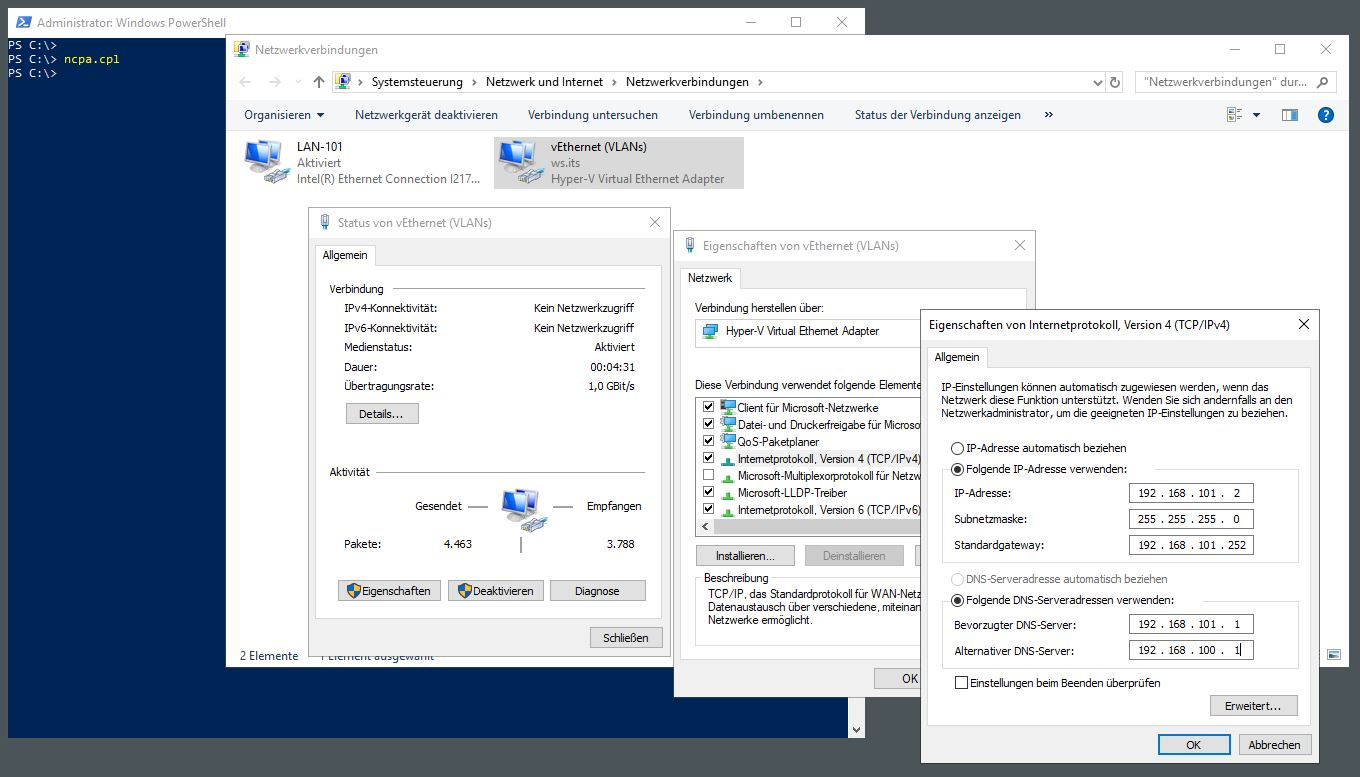Open the Details... button in Status dialog
This screenshot has width=1360, height=777.
pyautogui.click(x=382, y=414)
